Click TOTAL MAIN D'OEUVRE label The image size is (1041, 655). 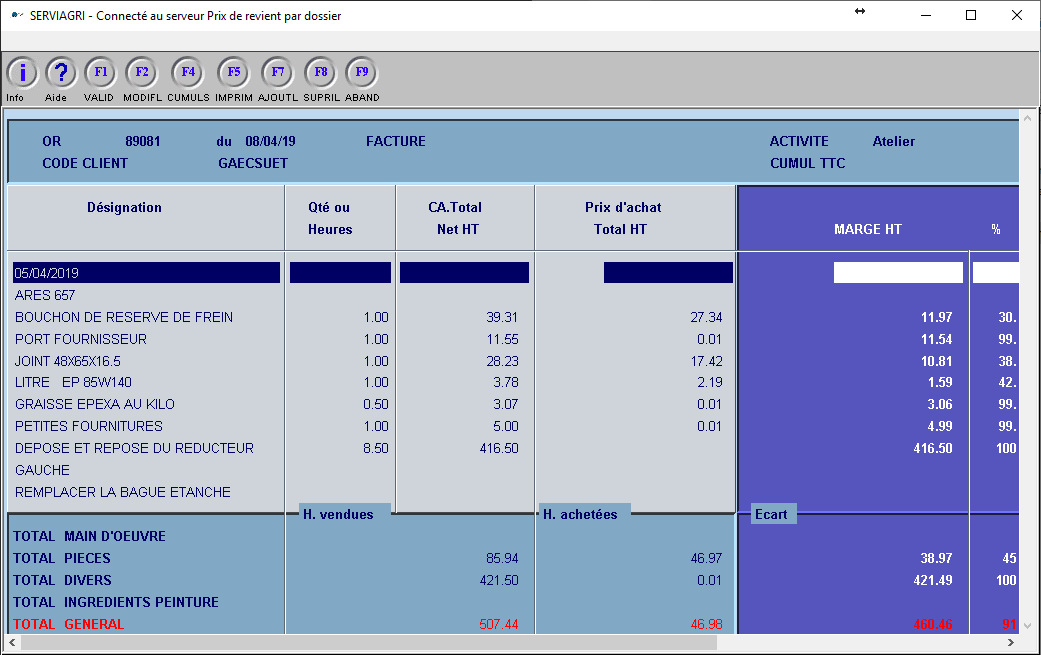(x=89, y=536)
